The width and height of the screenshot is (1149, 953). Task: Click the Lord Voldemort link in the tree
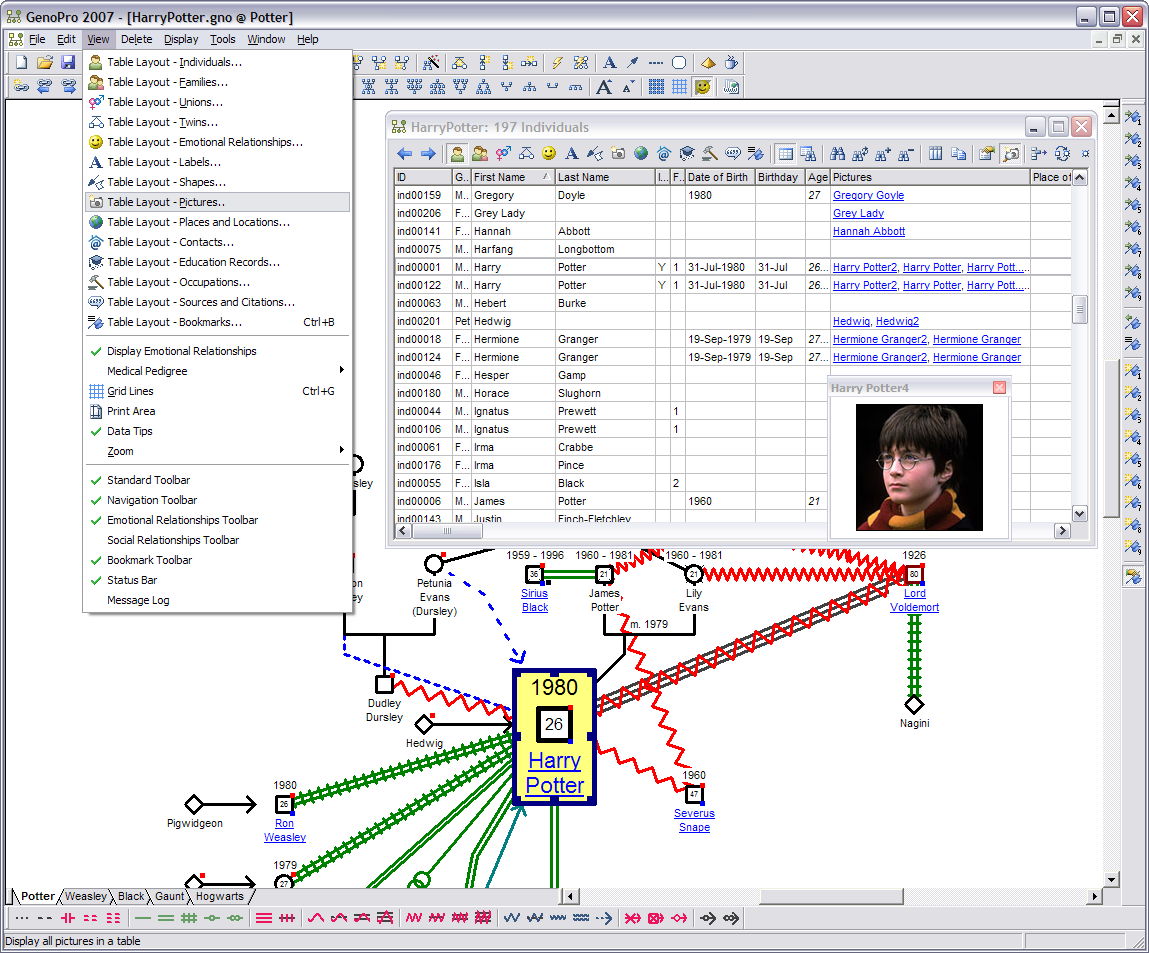[915, 600]
